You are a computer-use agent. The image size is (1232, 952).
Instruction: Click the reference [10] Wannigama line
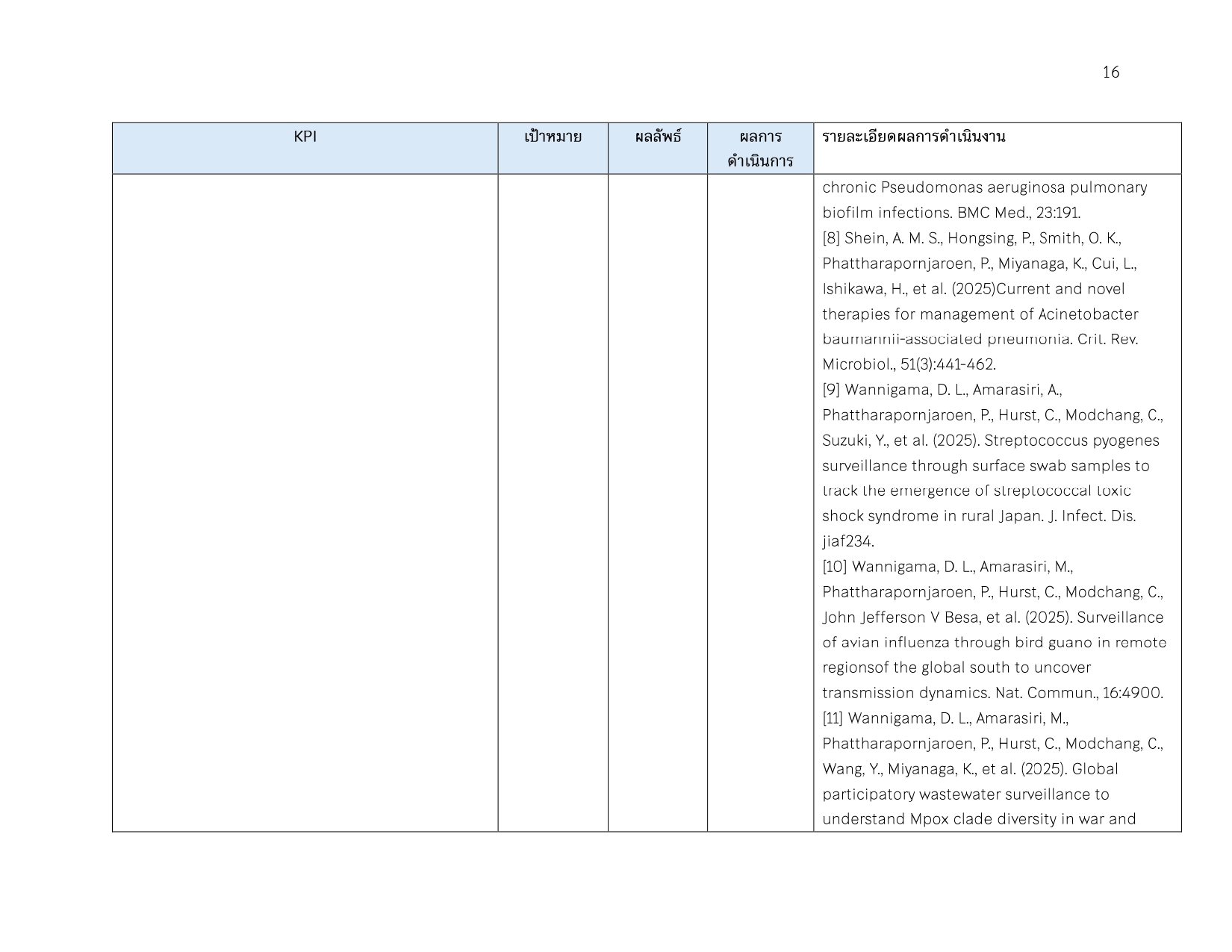click(947, 567)
